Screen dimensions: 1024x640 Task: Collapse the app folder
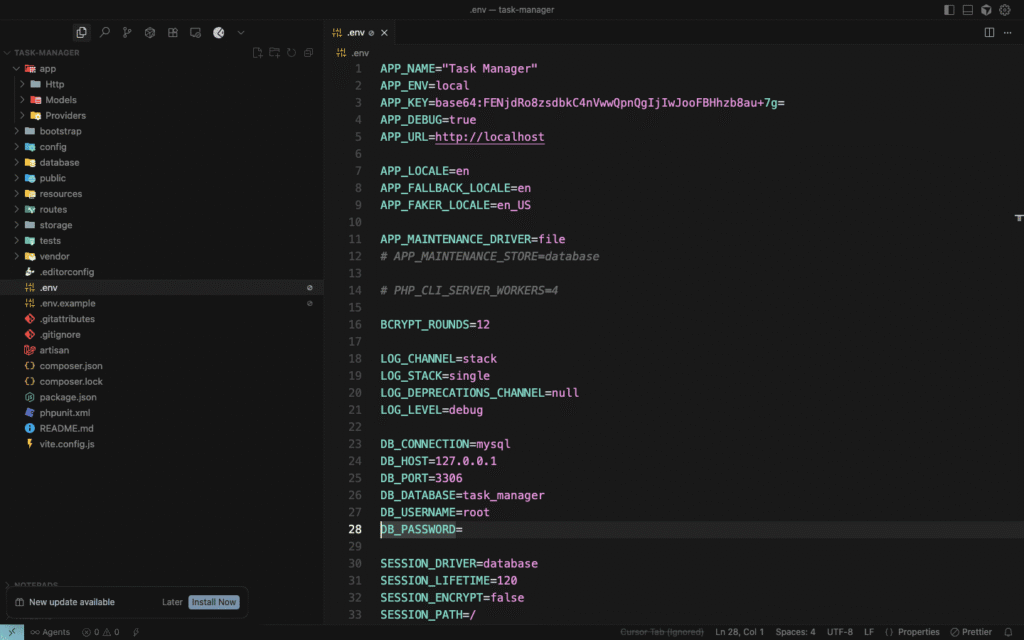(x=47, y=69)
